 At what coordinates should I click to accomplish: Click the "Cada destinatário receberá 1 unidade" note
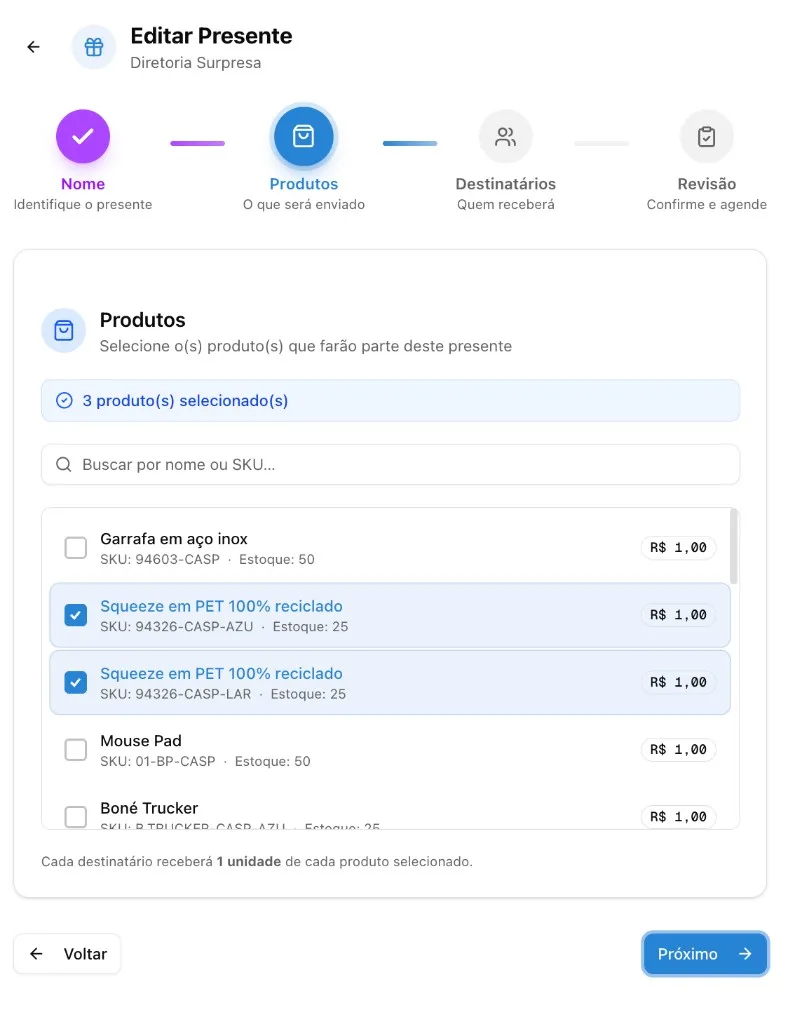point(257,862)
